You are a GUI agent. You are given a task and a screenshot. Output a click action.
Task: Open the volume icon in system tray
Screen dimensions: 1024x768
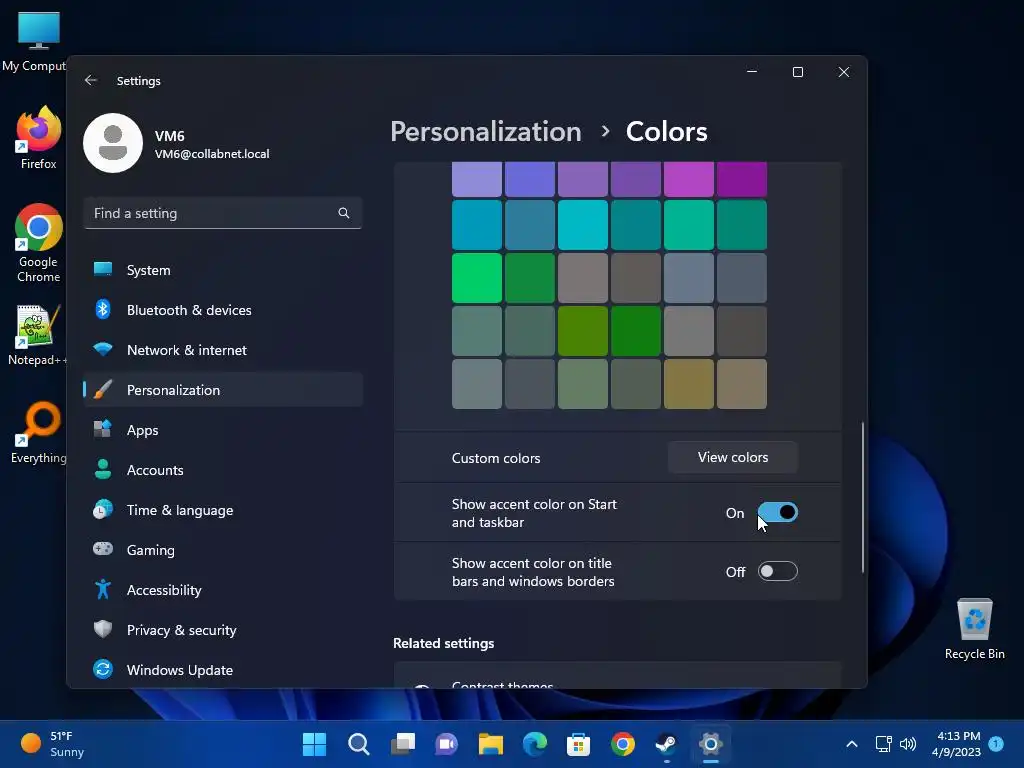[x=908, y=744]
